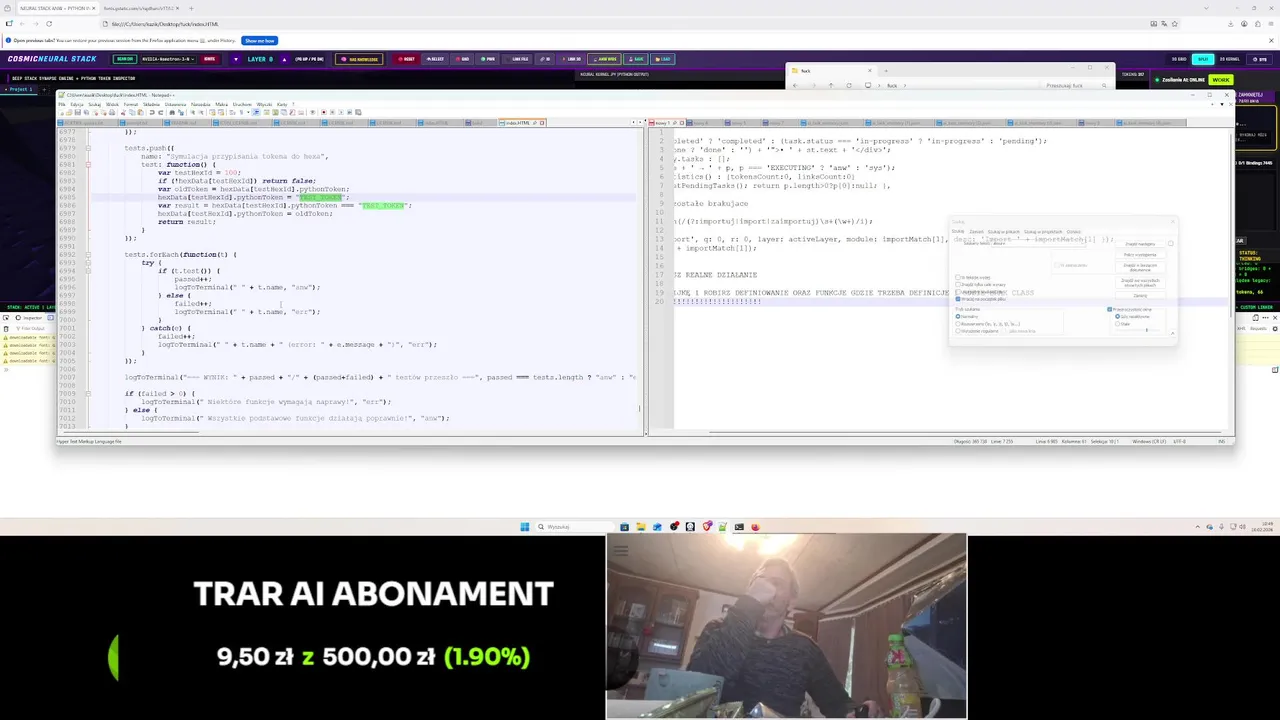Click the browser address bar with index.HTML

[x=620, y=23]
